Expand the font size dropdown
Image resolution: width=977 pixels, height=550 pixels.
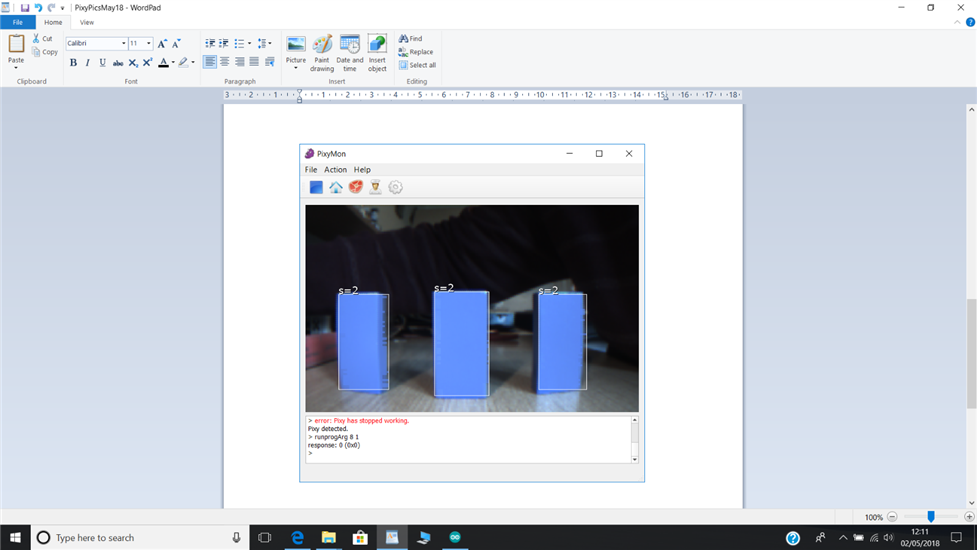click(149, 44)
